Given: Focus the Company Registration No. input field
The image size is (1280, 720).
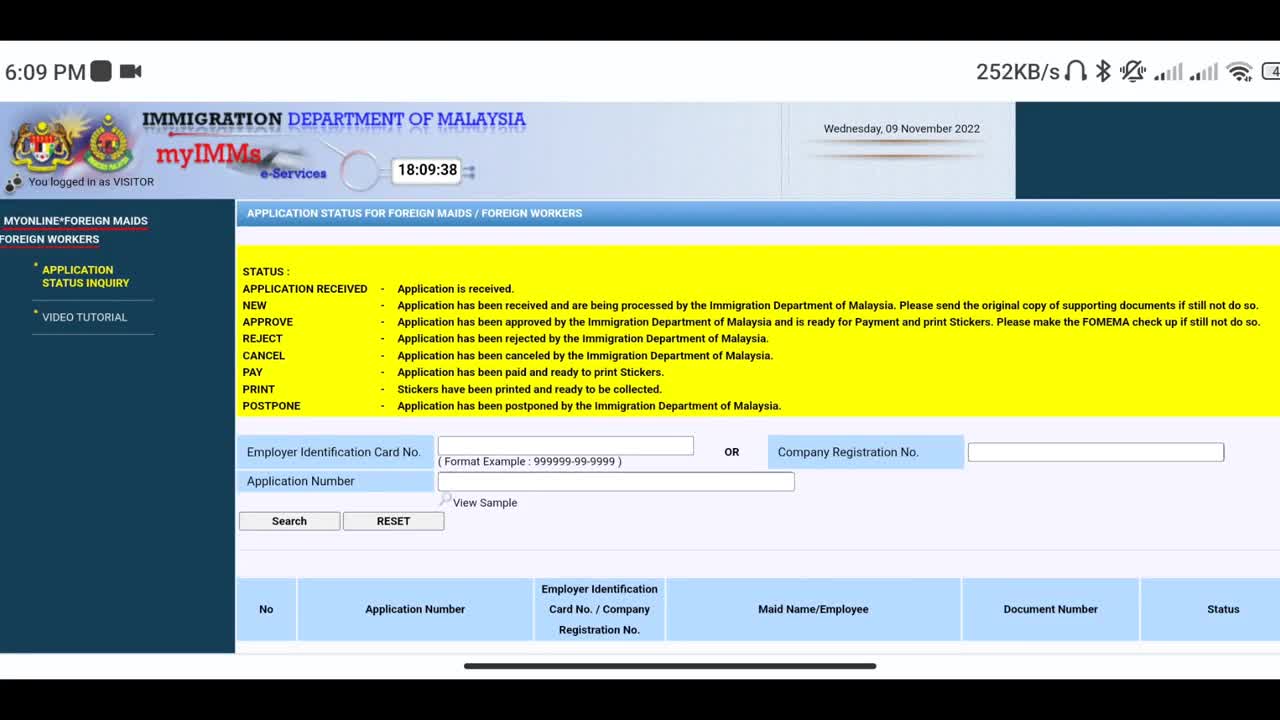Looking at the screenshot, I should [x=1096, y=452].
